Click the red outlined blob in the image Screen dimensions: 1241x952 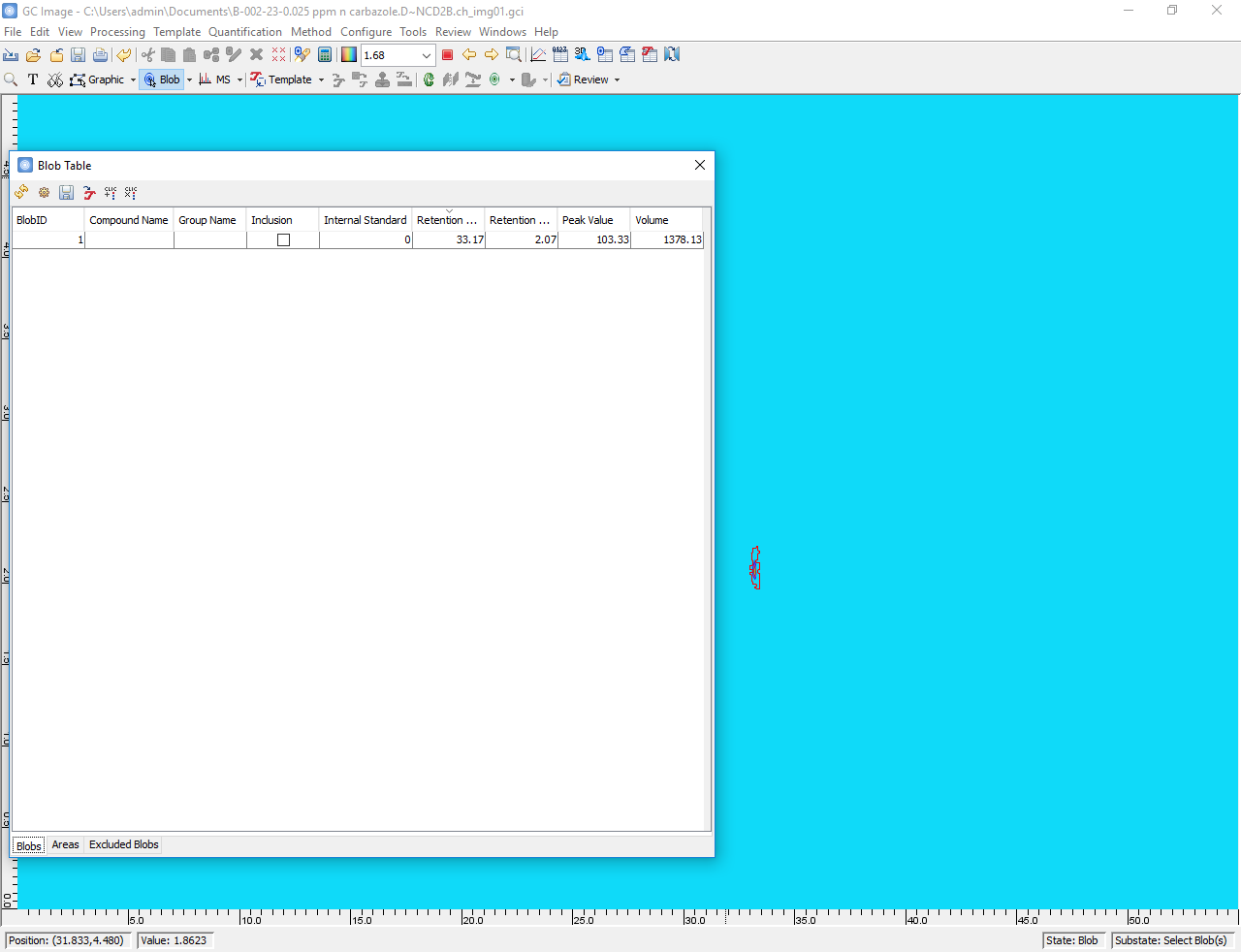[754, 567]
